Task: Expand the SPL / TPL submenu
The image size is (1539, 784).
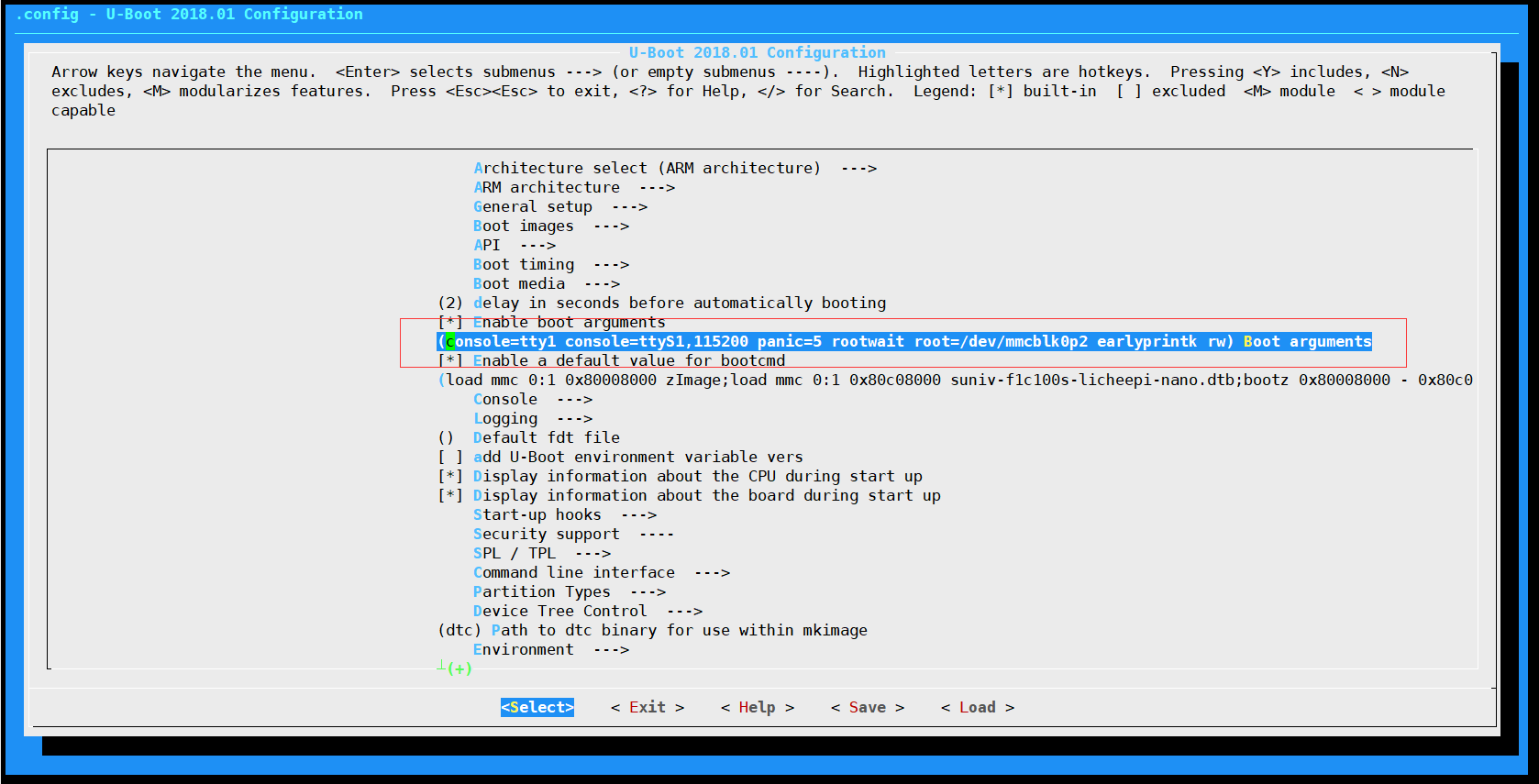Action: point(542,553)
